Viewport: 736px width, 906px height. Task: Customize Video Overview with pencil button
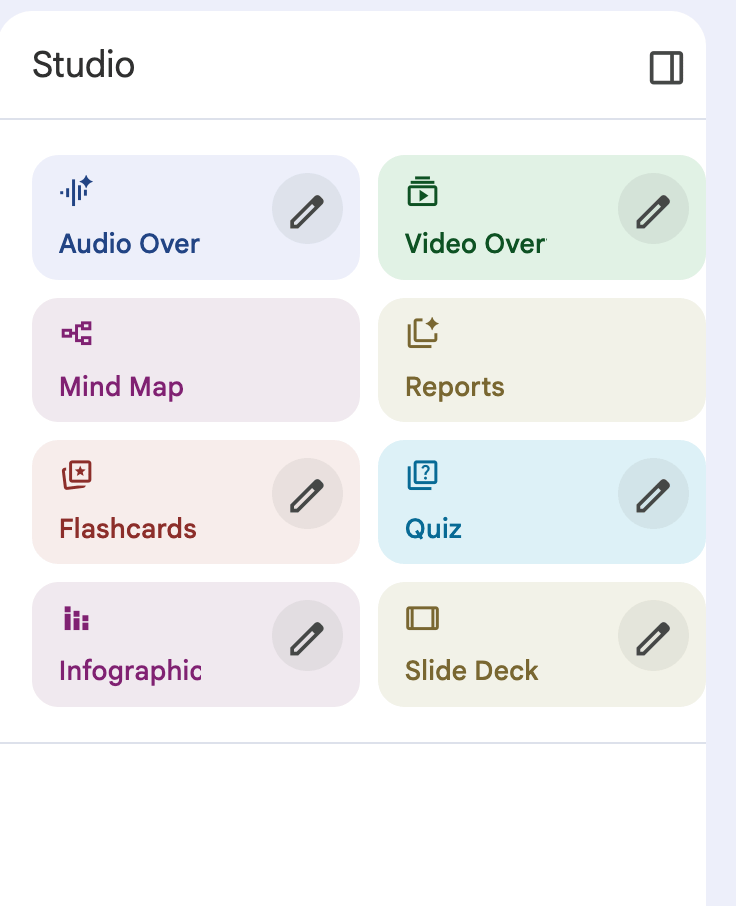coord(653,209)
